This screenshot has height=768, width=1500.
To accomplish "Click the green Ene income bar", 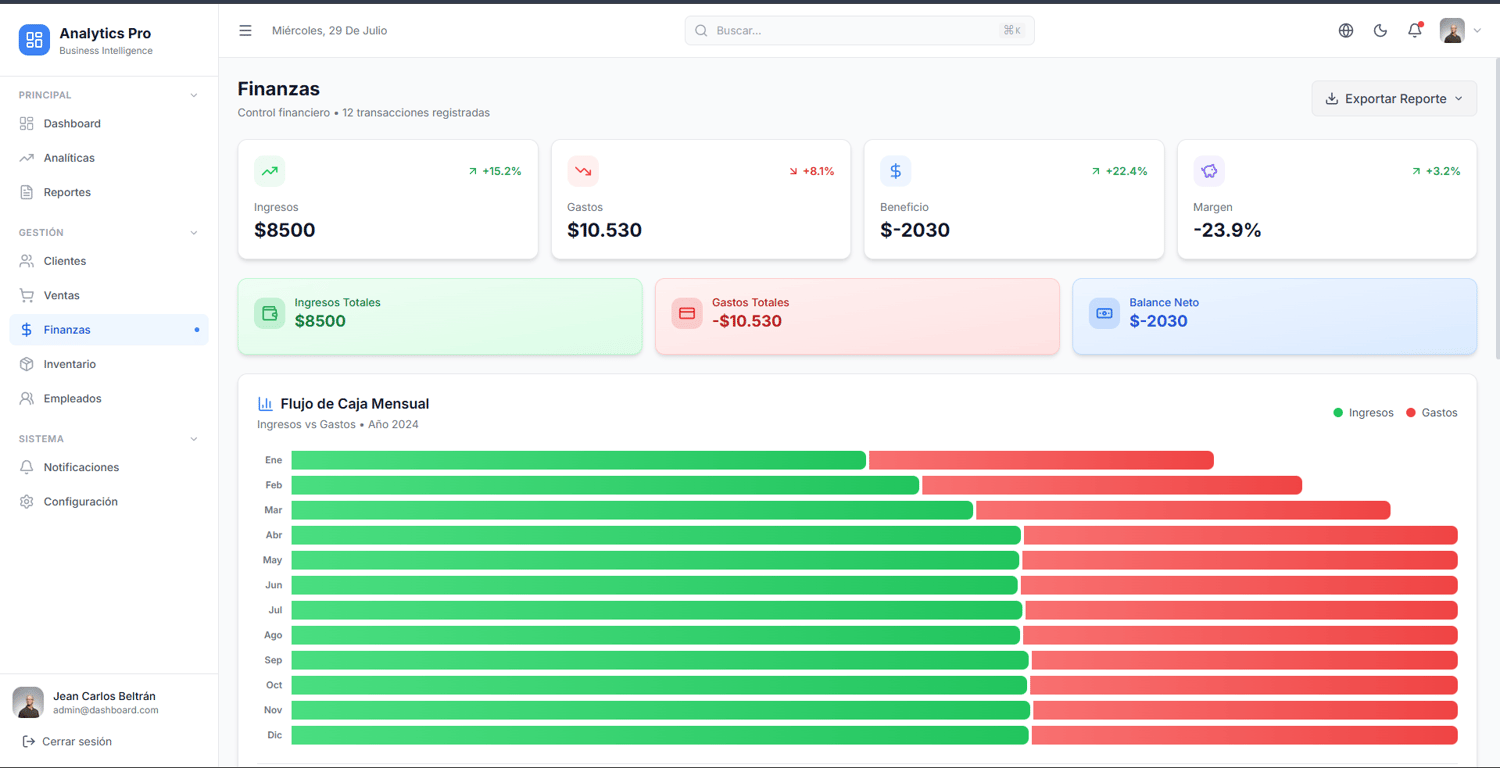I will [578, 460].
